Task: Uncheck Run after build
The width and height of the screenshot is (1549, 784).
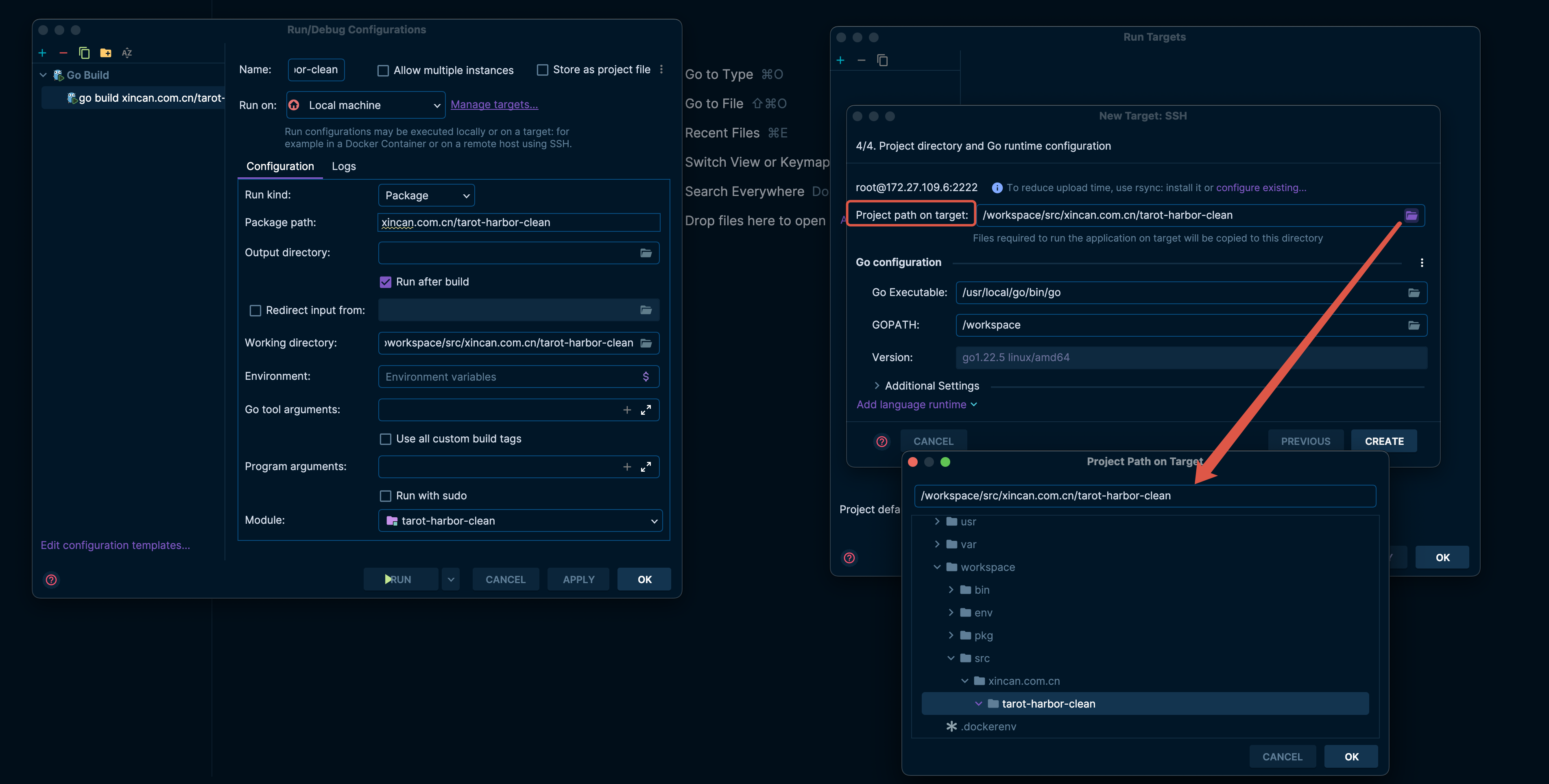Action: click(x=386, y=282)
